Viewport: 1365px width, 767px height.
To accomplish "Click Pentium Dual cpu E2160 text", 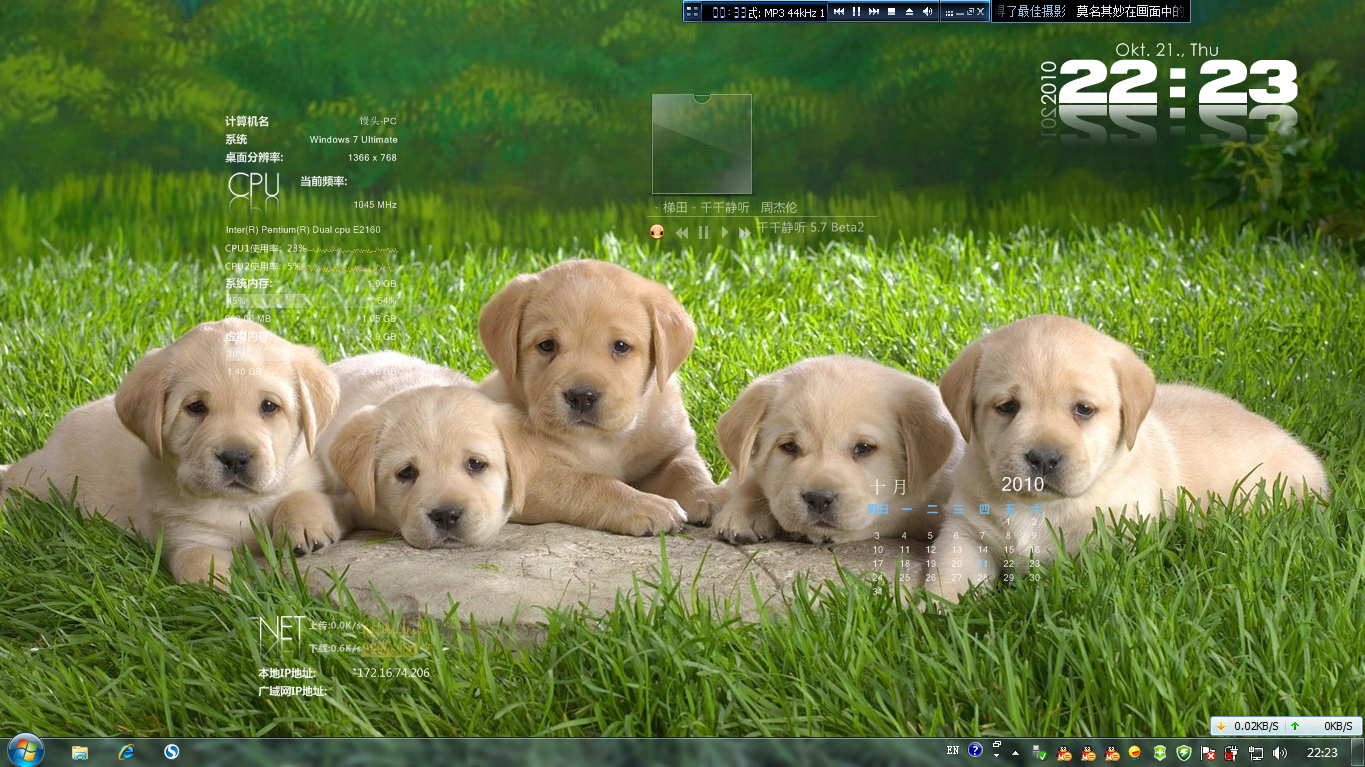I will 303,230.
